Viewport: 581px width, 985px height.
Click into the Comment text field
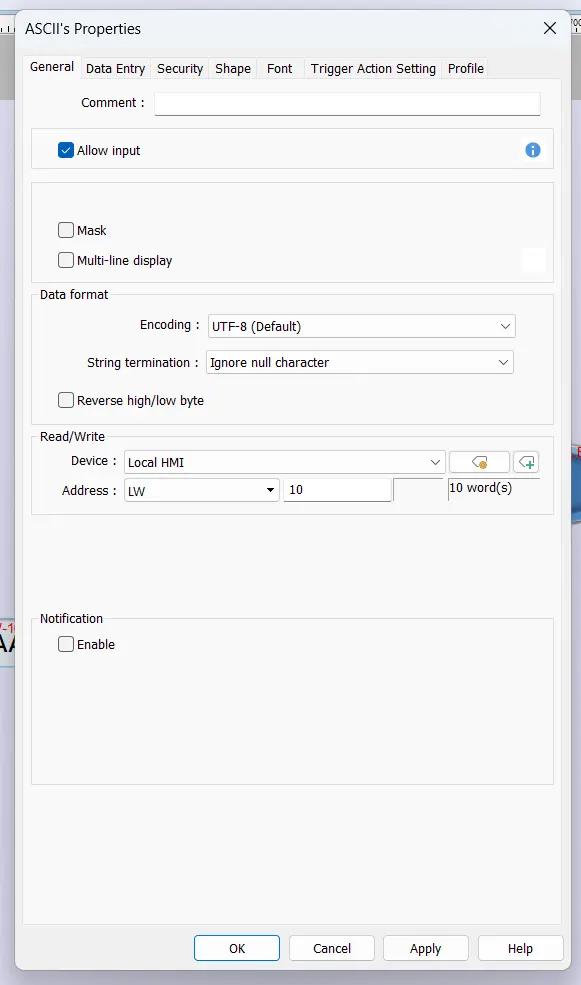point(347,104)
